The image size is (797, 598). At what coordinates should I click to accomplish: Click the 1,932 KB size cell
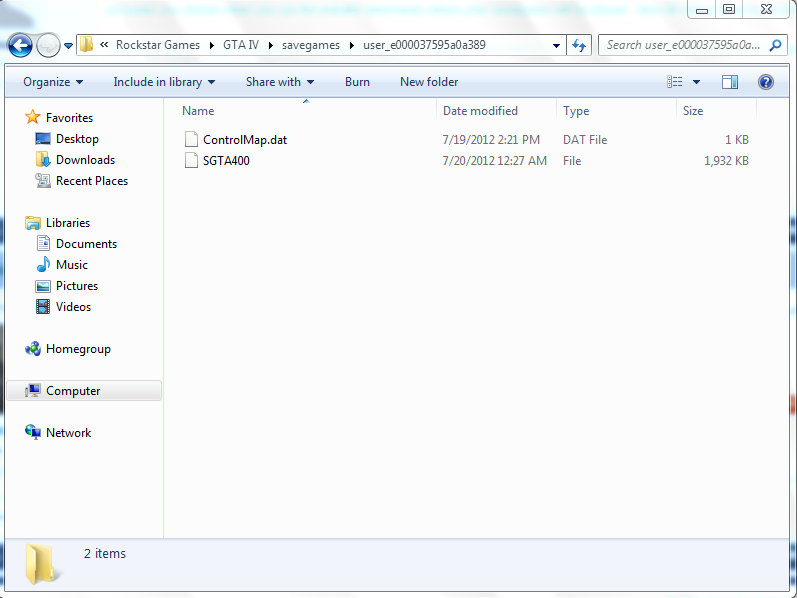tap(726, 161)
